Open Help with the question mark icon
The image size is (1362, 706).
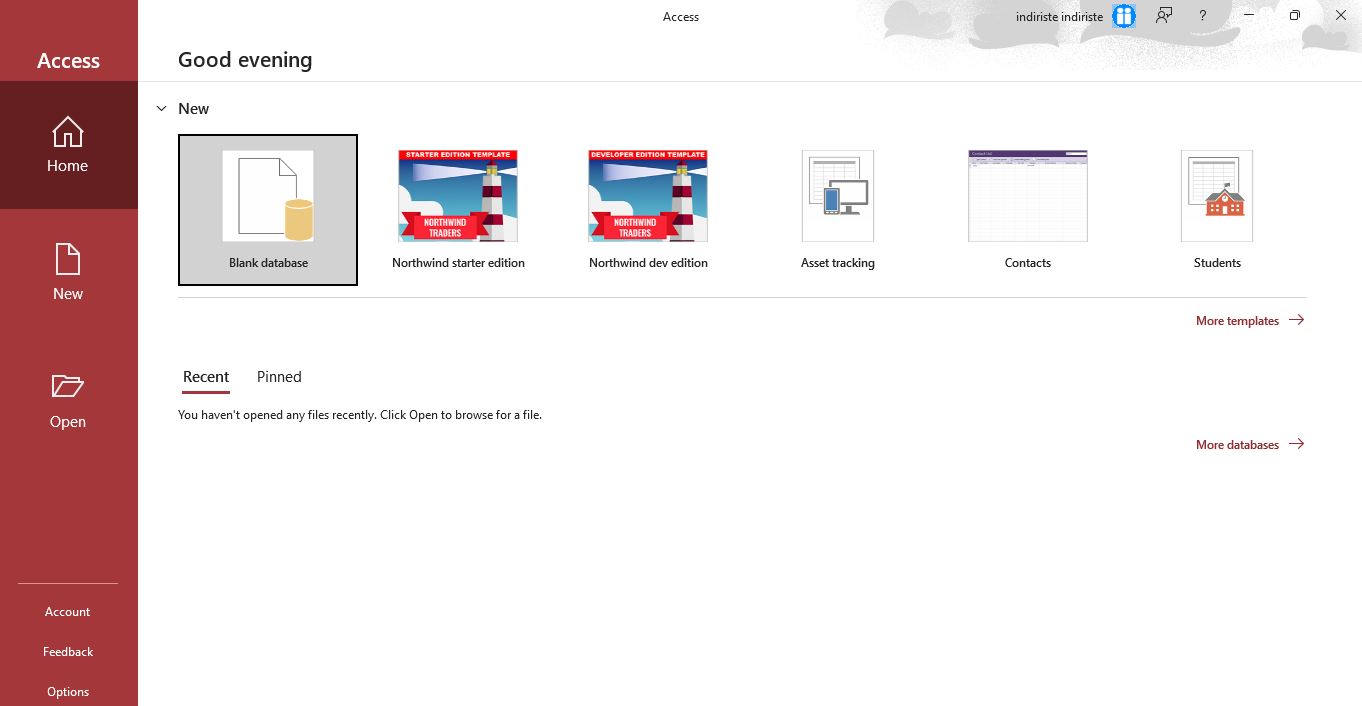1202,16
